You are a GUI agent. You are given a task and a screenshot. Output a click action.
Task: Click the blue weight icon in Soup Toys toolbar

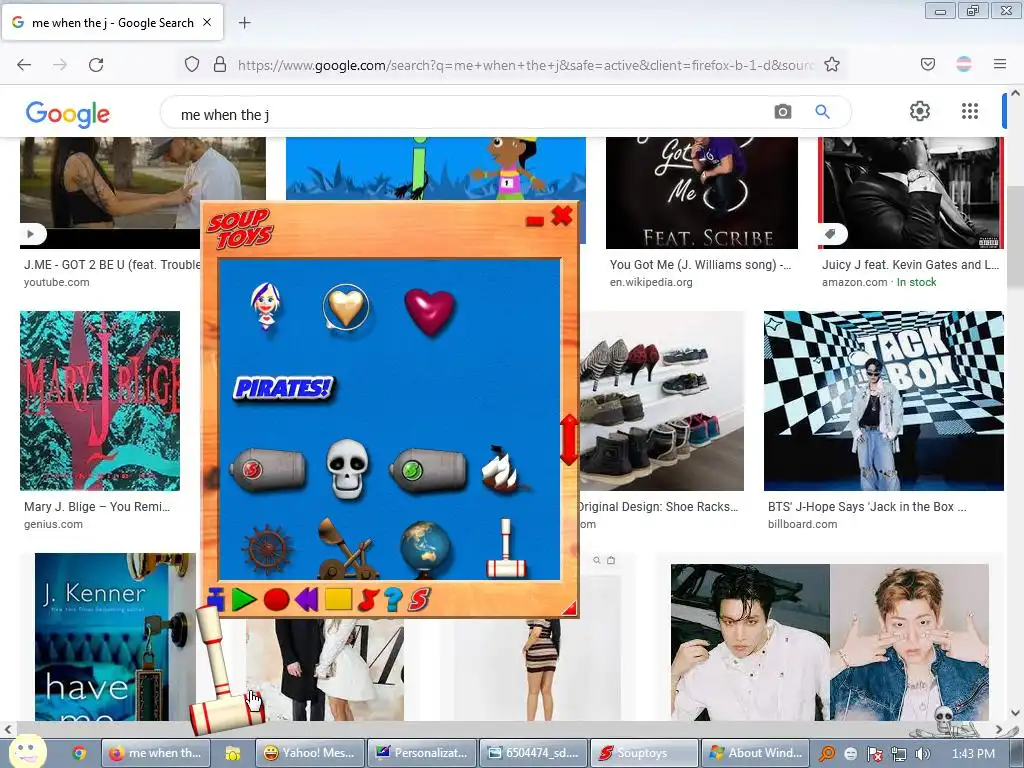216,598
